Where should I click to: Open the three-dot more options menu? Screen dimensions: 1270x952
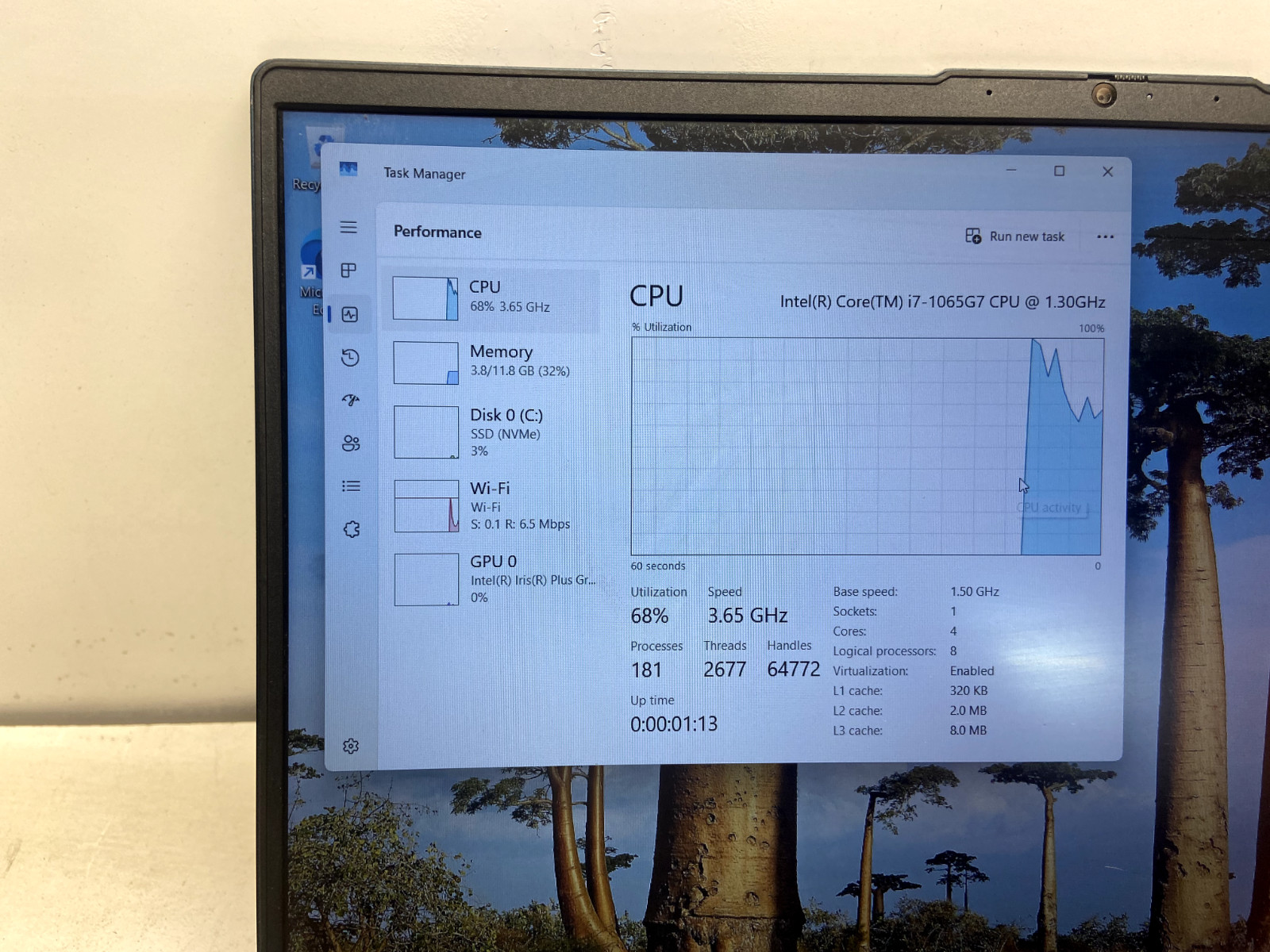pos(1105,236)
